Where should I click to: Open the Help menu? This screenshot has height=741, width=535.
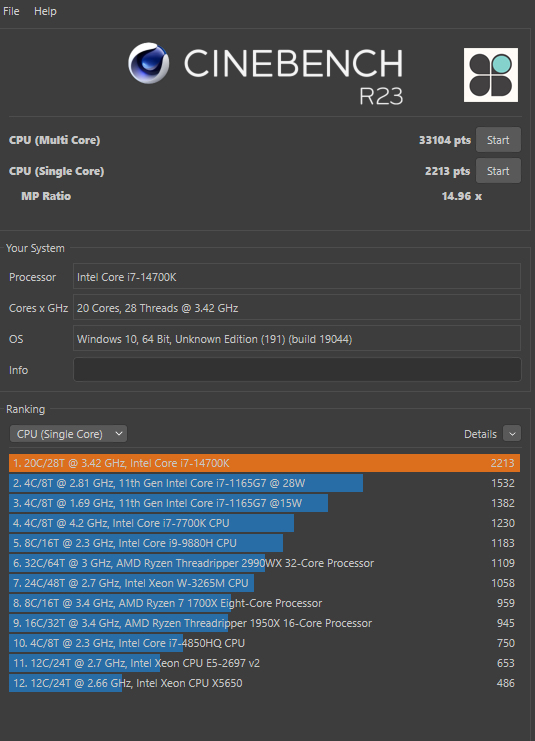click(45, 11)
